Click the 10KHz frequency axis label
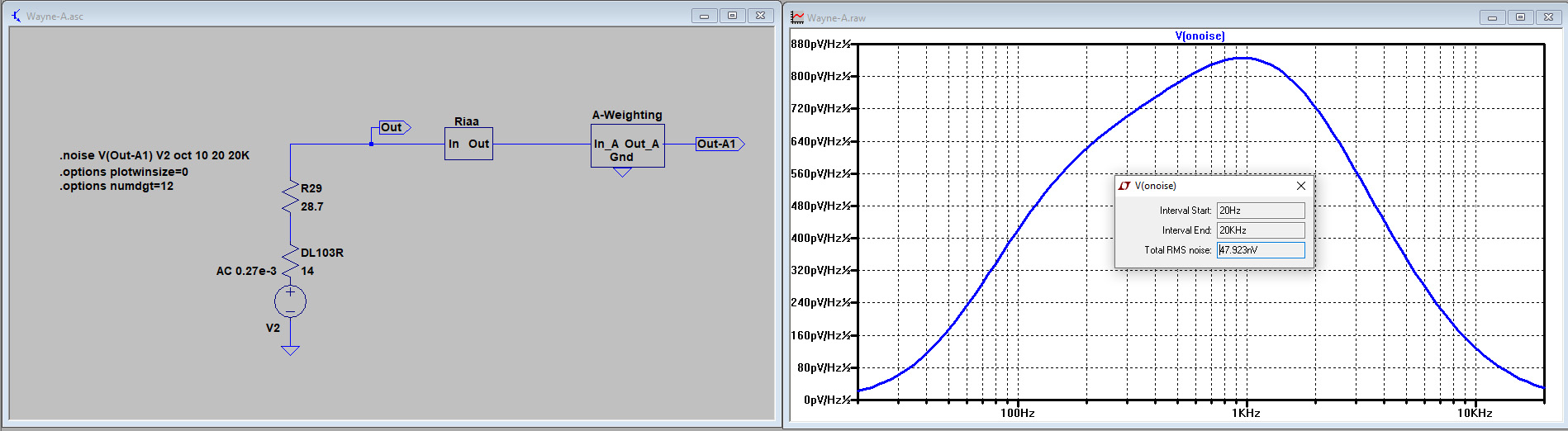Screen dimensions: 1568x431 click(1475, 413)
